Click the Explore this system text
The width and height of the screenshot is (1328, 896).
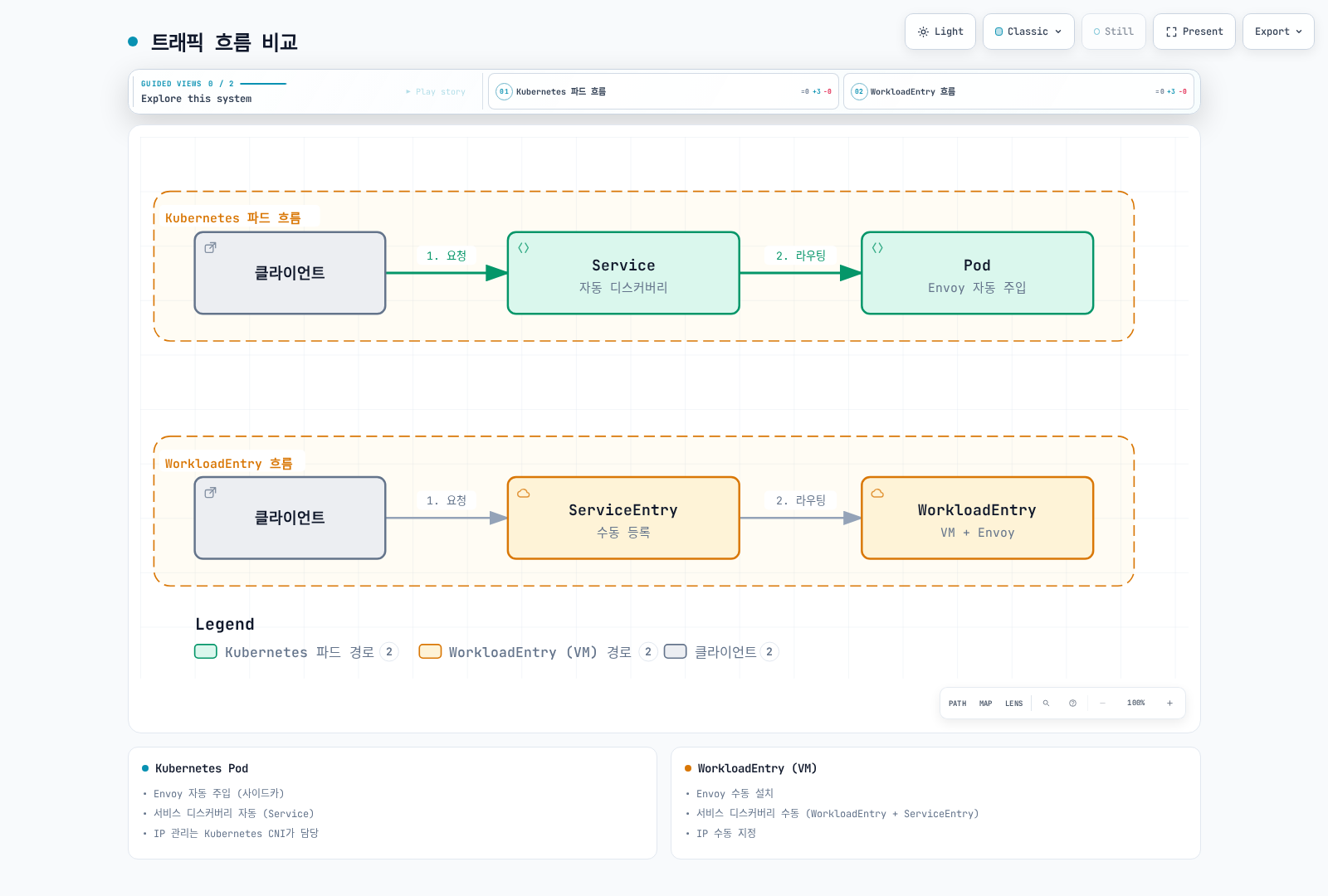pyautogui.click(x=197, y=99)
